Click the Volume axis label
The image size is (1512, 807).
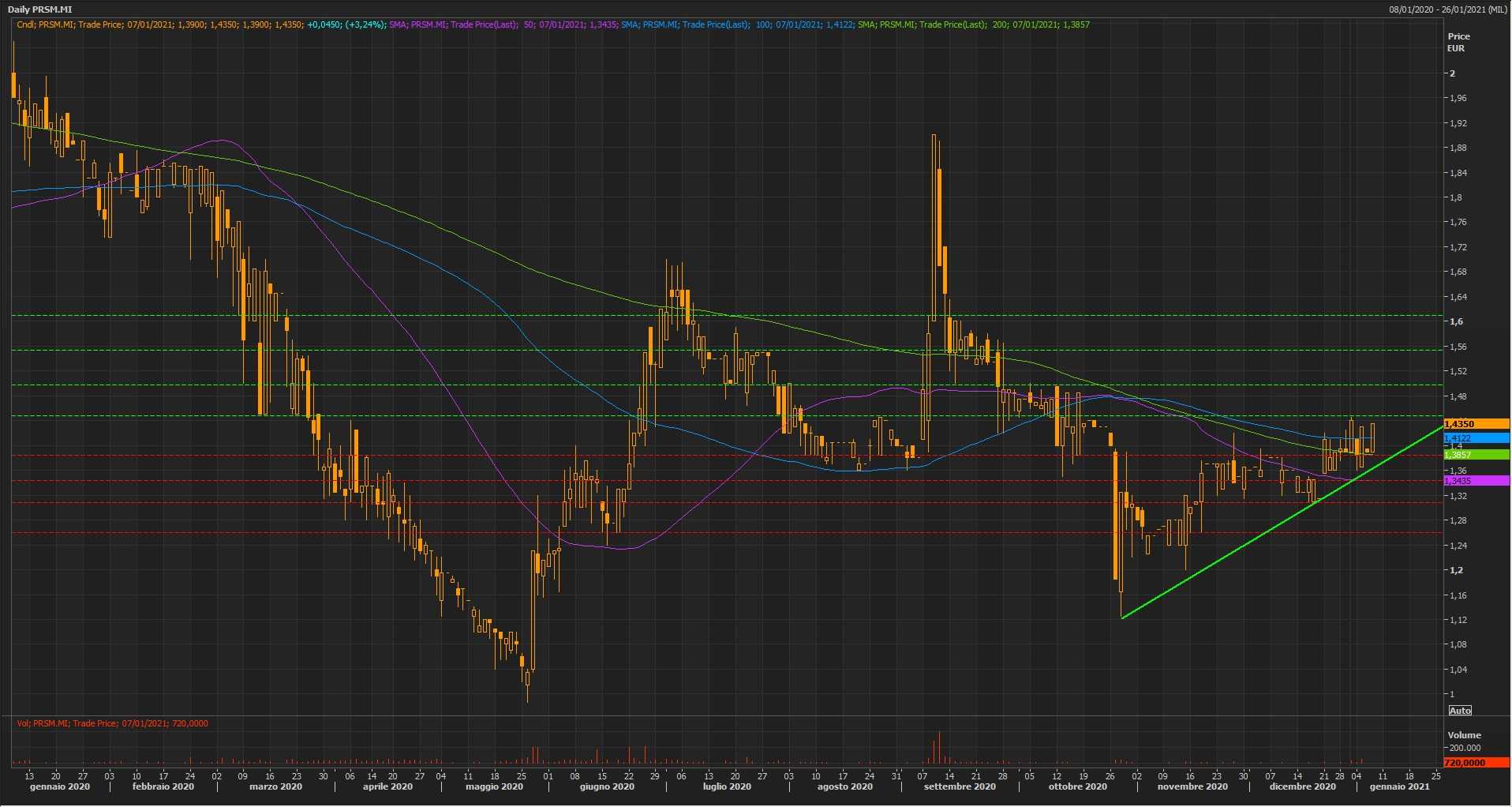pos(1464,735)
